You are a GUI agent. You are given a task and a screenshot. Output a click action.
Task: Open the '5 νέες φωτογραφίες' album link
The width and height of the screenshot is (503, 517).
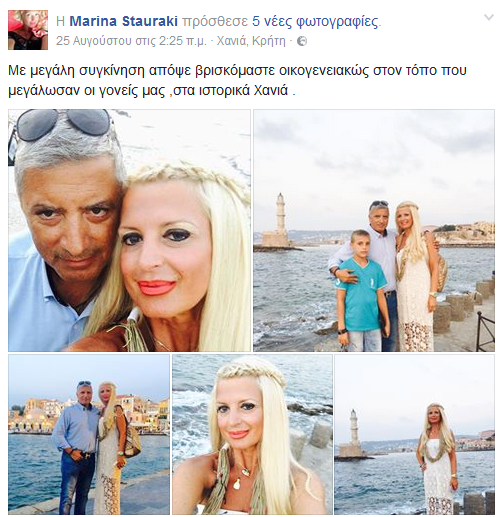315,22
